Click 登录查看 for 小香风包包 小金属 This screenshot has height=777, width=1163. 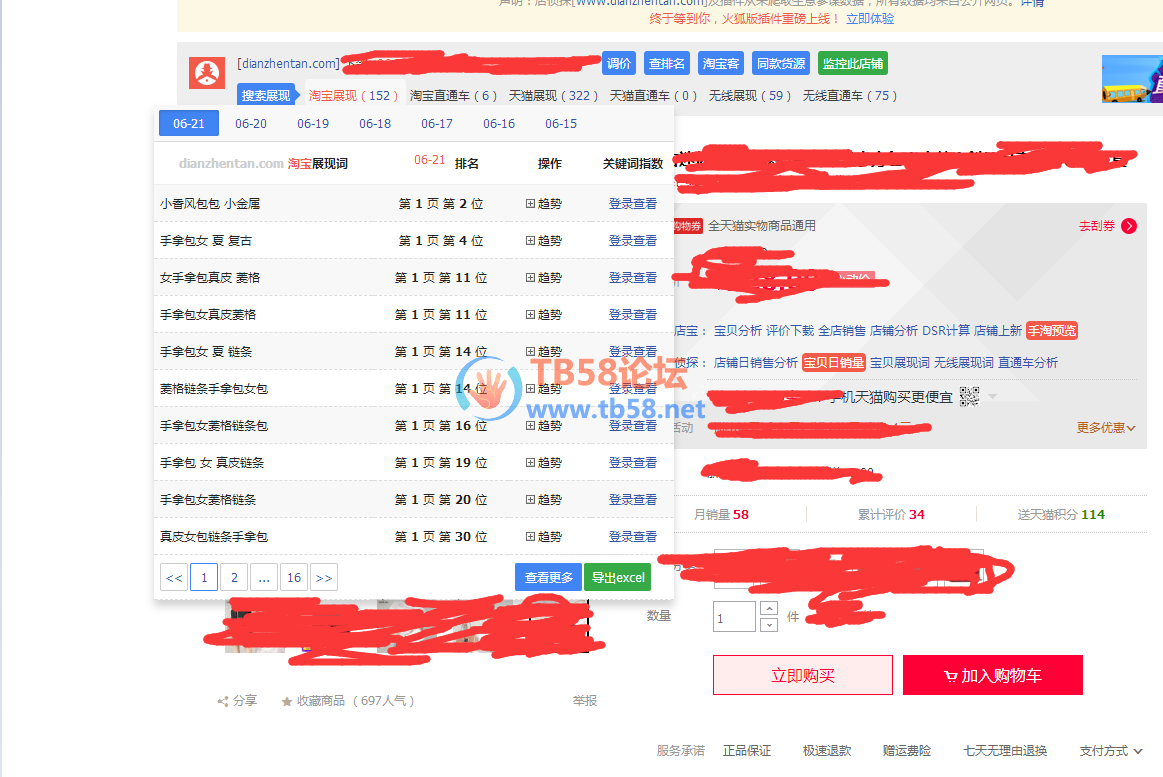tap(633, 204)
